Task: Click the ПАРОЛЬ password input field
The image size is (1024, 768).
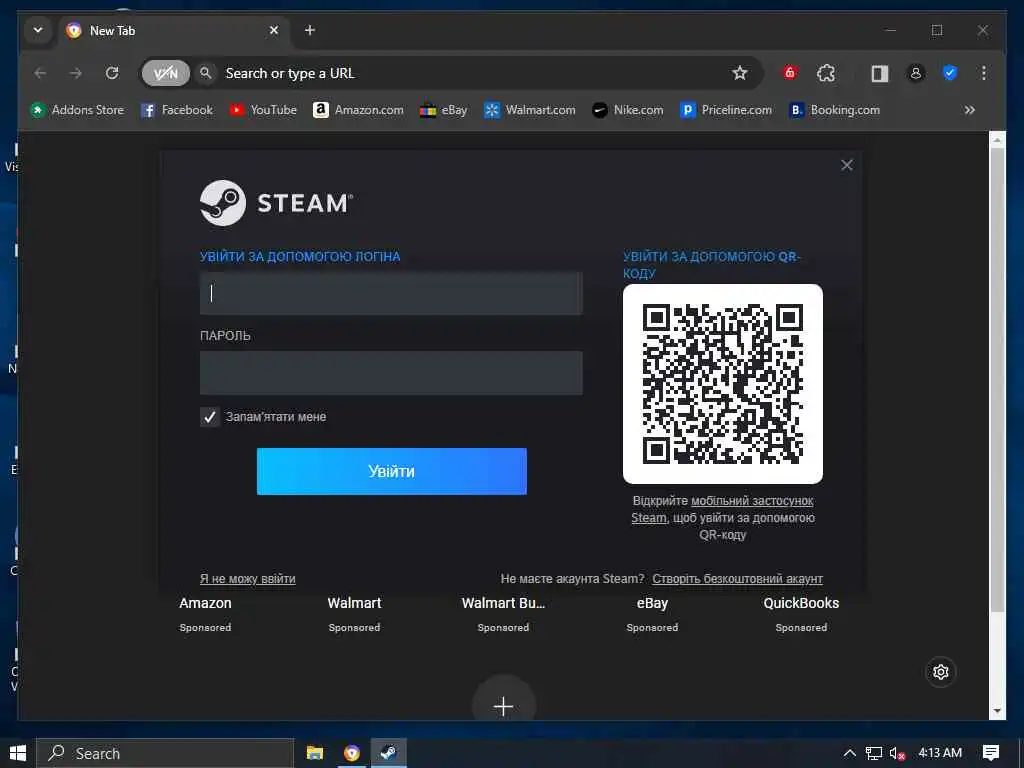Action: (x=391, y=373)
